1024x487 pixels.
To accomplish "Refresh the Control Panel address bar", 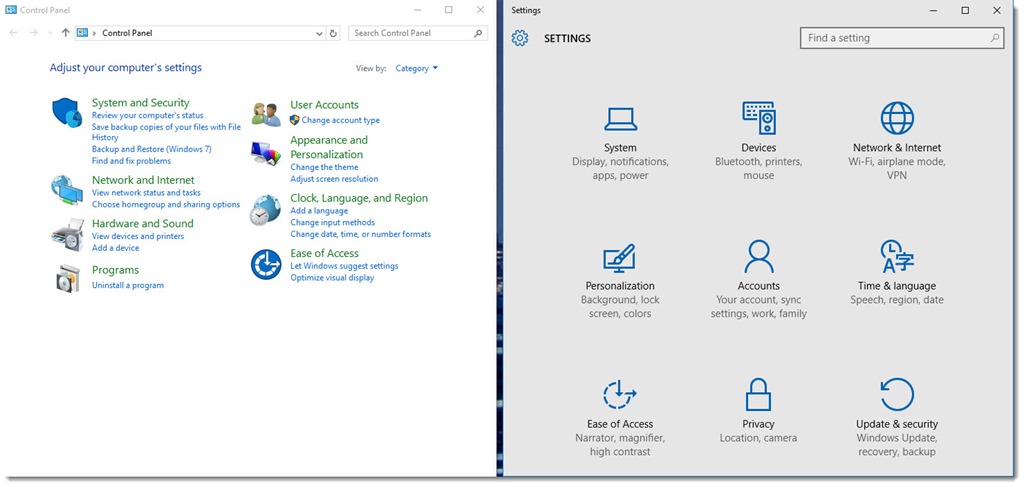I will coord(333,33).
